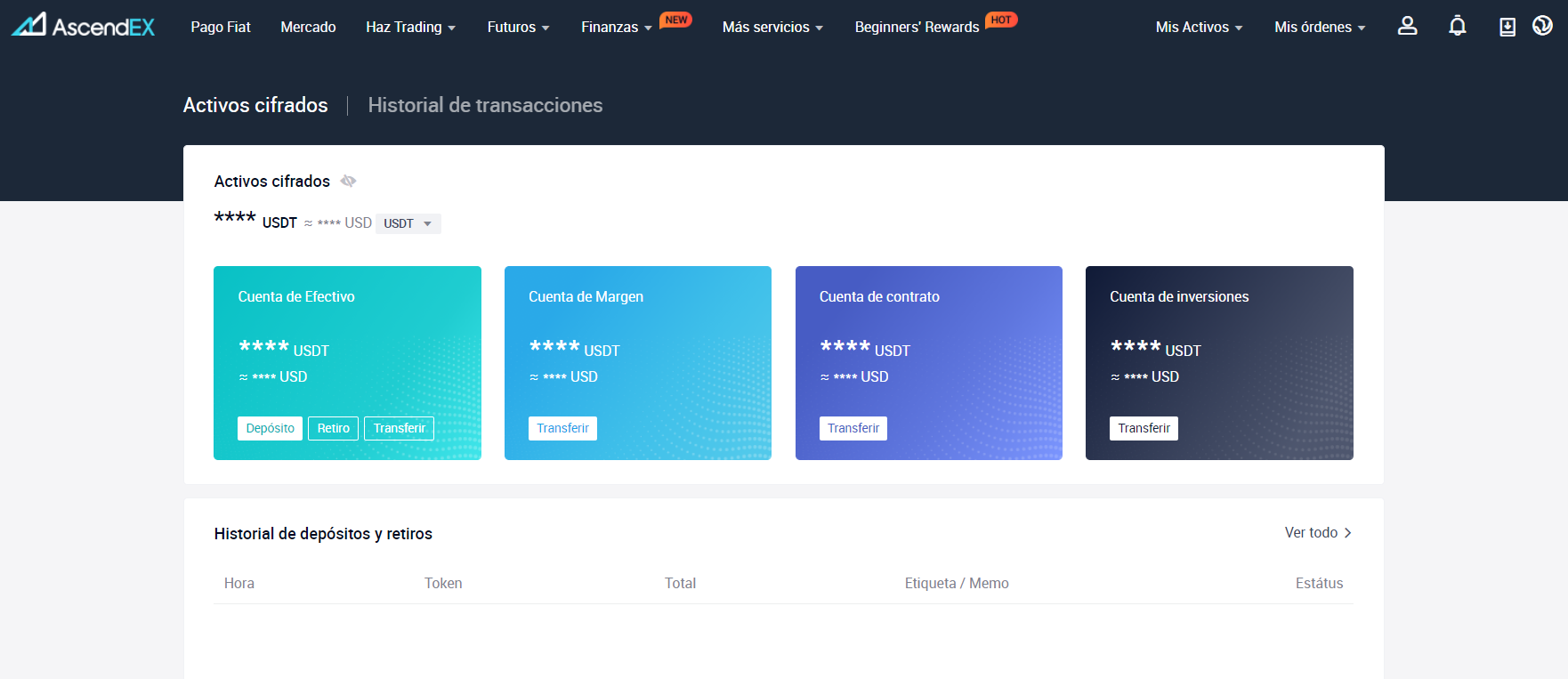Toggle balance visibility eye icon

(348, 182)
